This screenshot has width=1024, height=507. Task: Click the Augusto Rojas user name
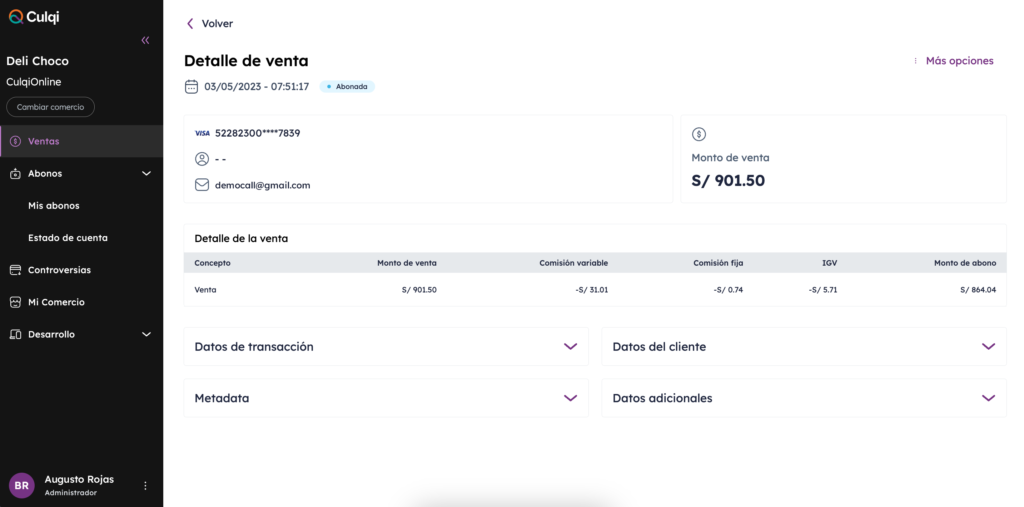click(79, 480)
